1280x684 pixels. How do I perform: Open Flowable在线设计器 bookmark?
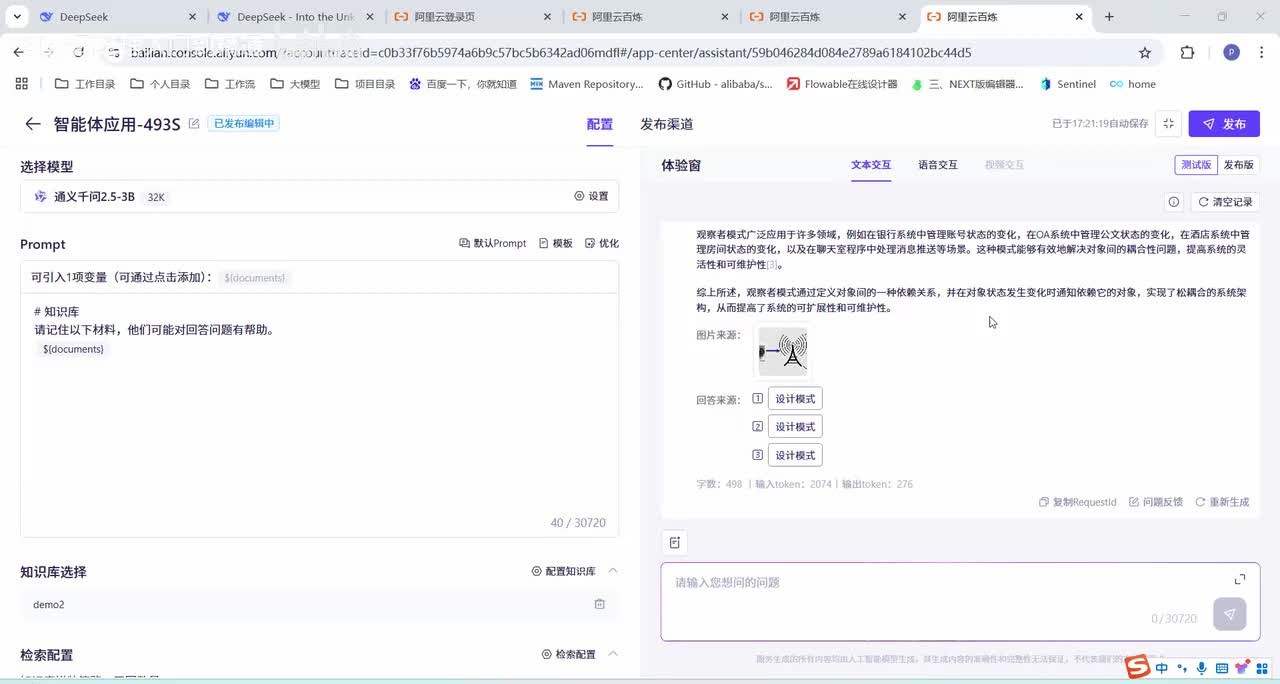pos(843,84)
